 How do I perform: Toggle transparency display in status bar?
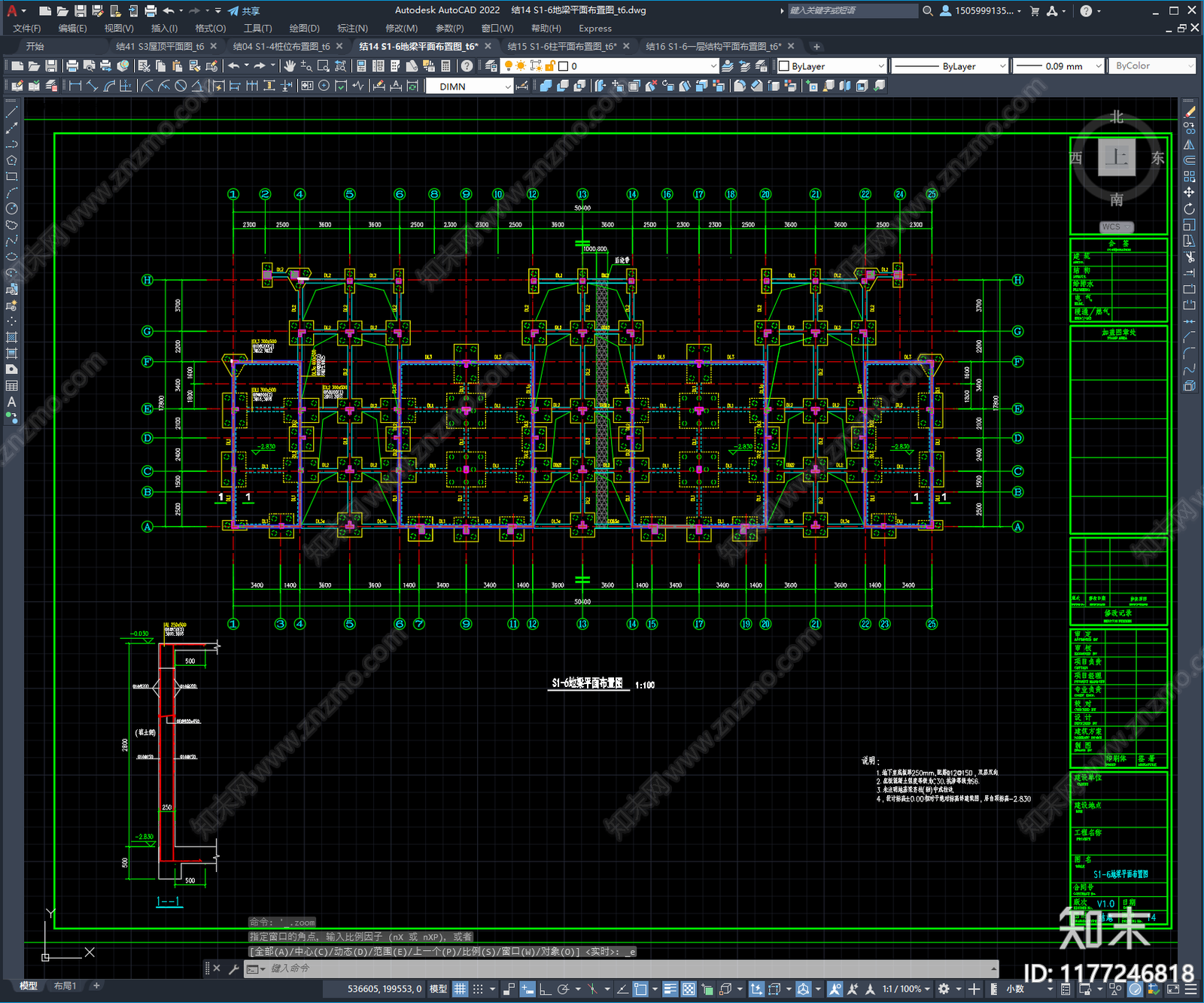tap(688, 989)
